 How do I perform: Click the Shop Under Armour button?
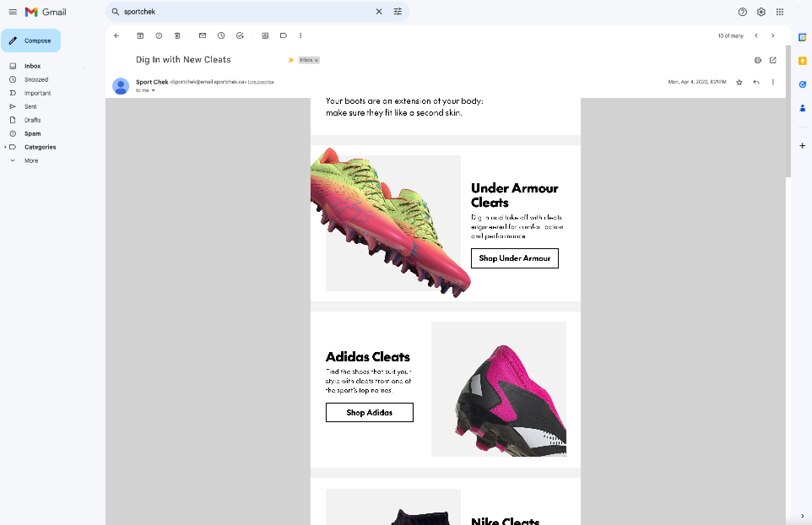click(x=514, y=258)
